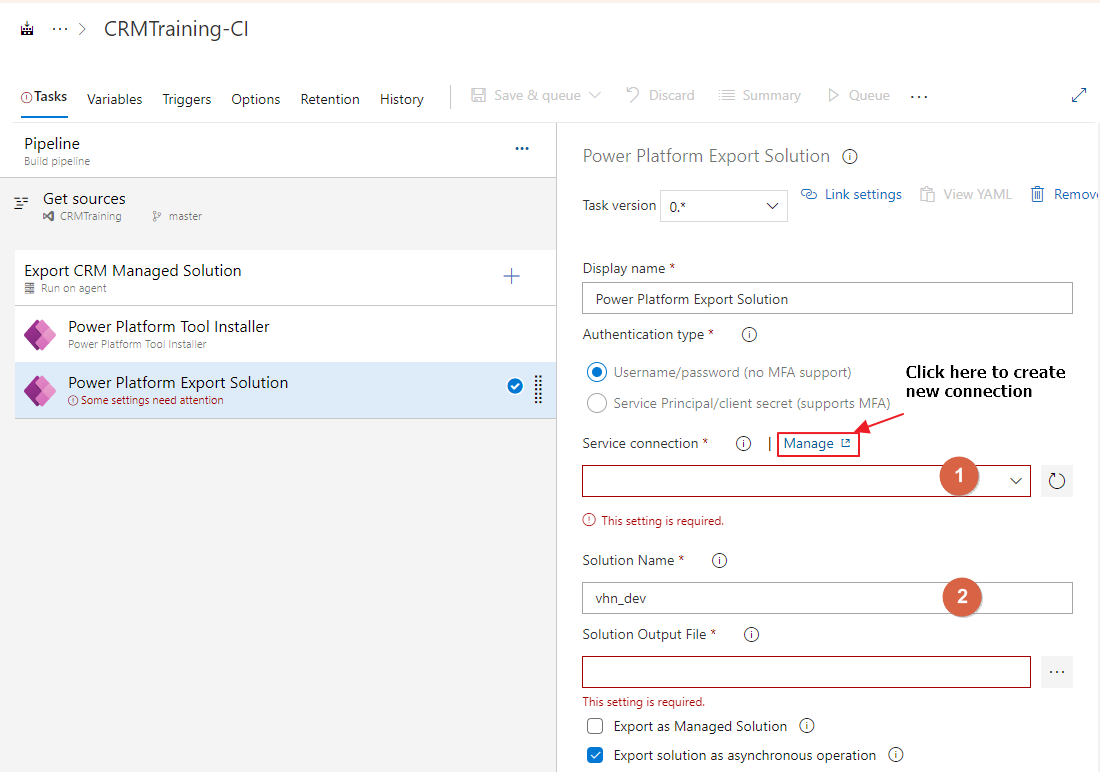Open Pipeline more options ellipsis
Image resolution: width=1100 pixels, height=772 pixels.
(x=522, y=149)
